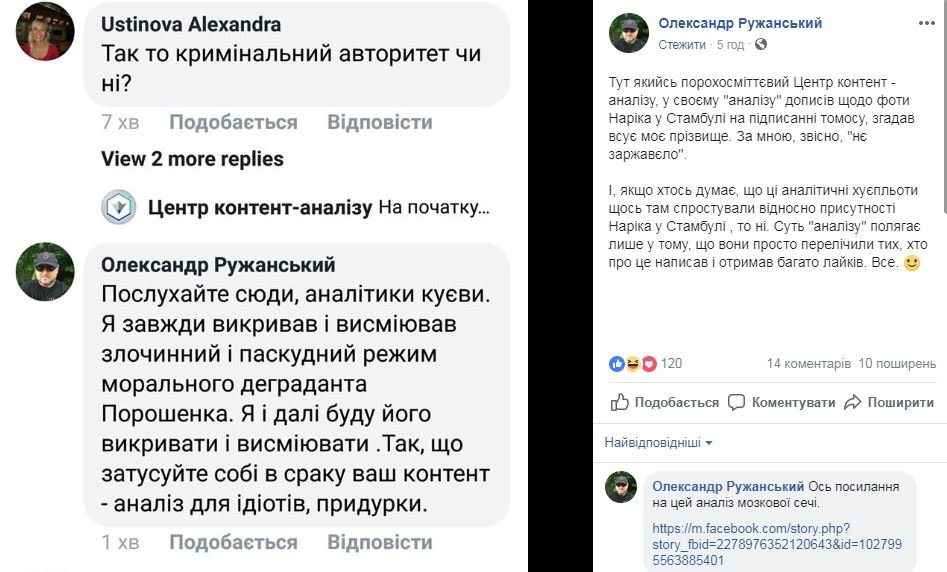Open Олександр Ружанський's avatar in left comment

[x=45, y=271]
